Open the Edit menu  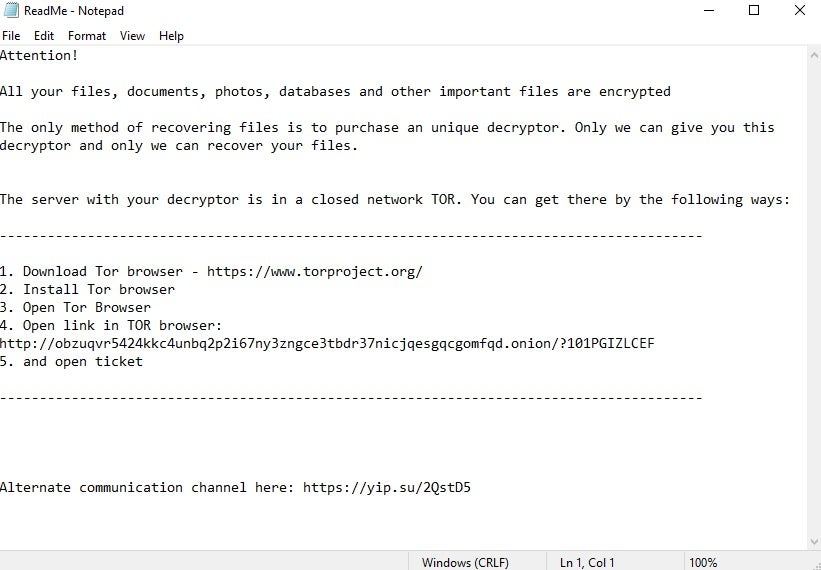(44, 36)
